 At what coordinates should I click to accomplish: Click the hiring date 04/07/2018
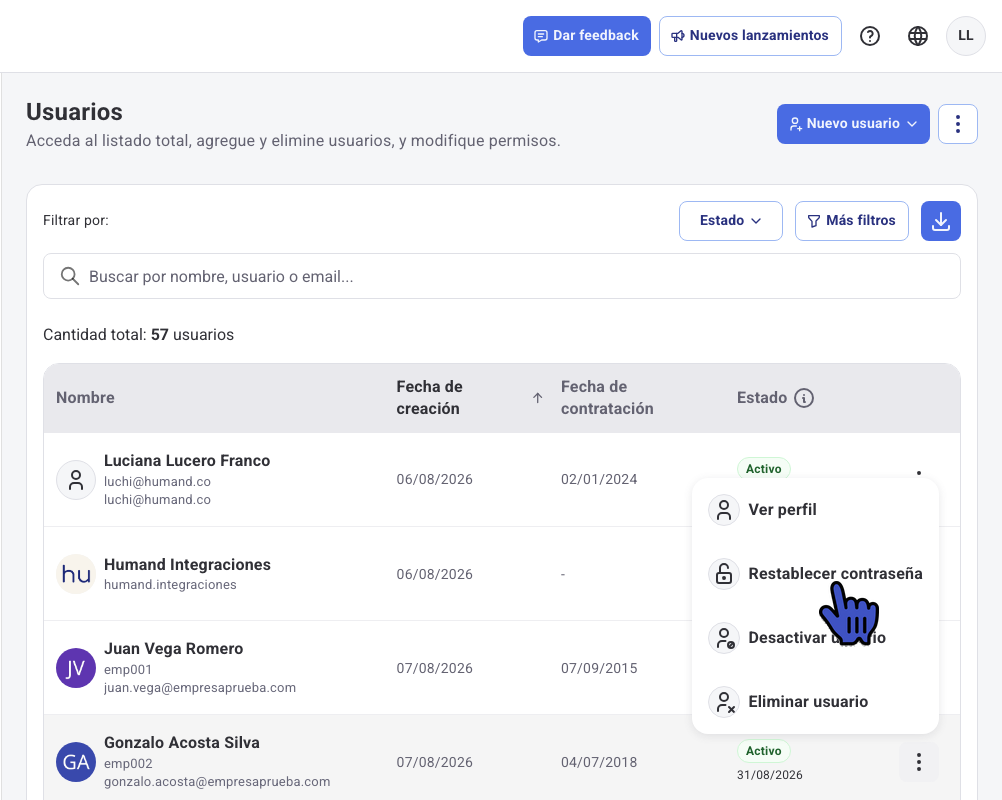pyautogui.click(x=599, y=762)
